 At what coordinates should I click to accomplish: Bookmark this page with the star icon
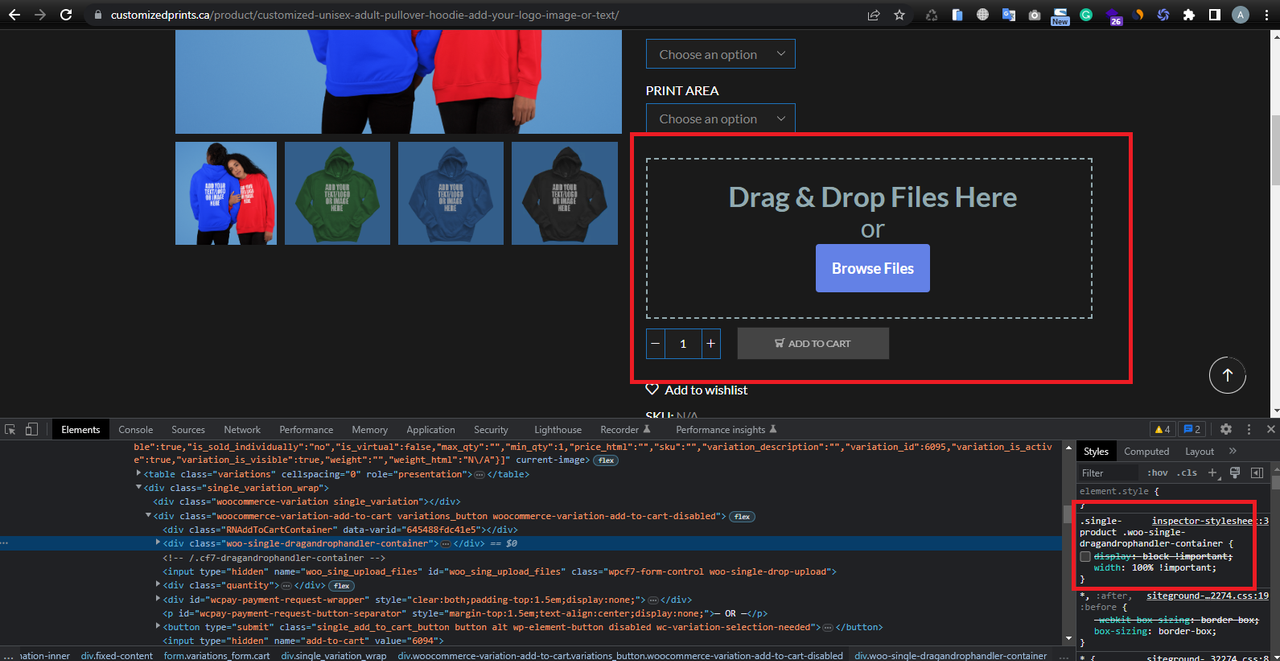point(899,15)
